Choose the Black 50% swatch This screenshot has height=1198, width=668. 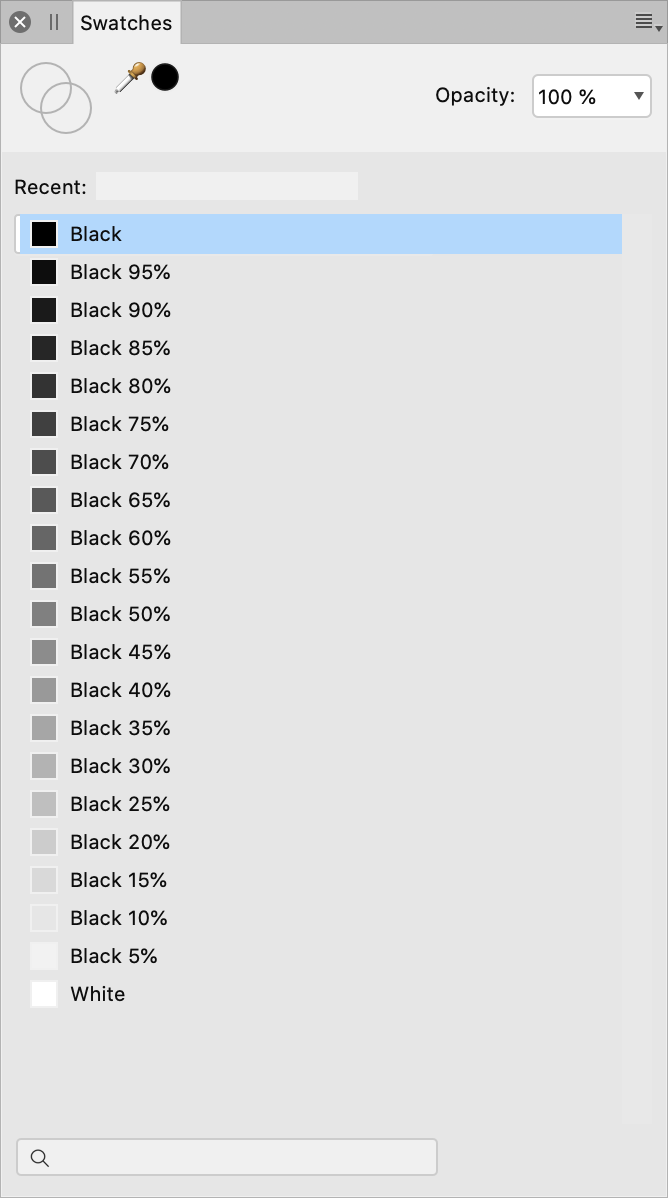point(319,614)
